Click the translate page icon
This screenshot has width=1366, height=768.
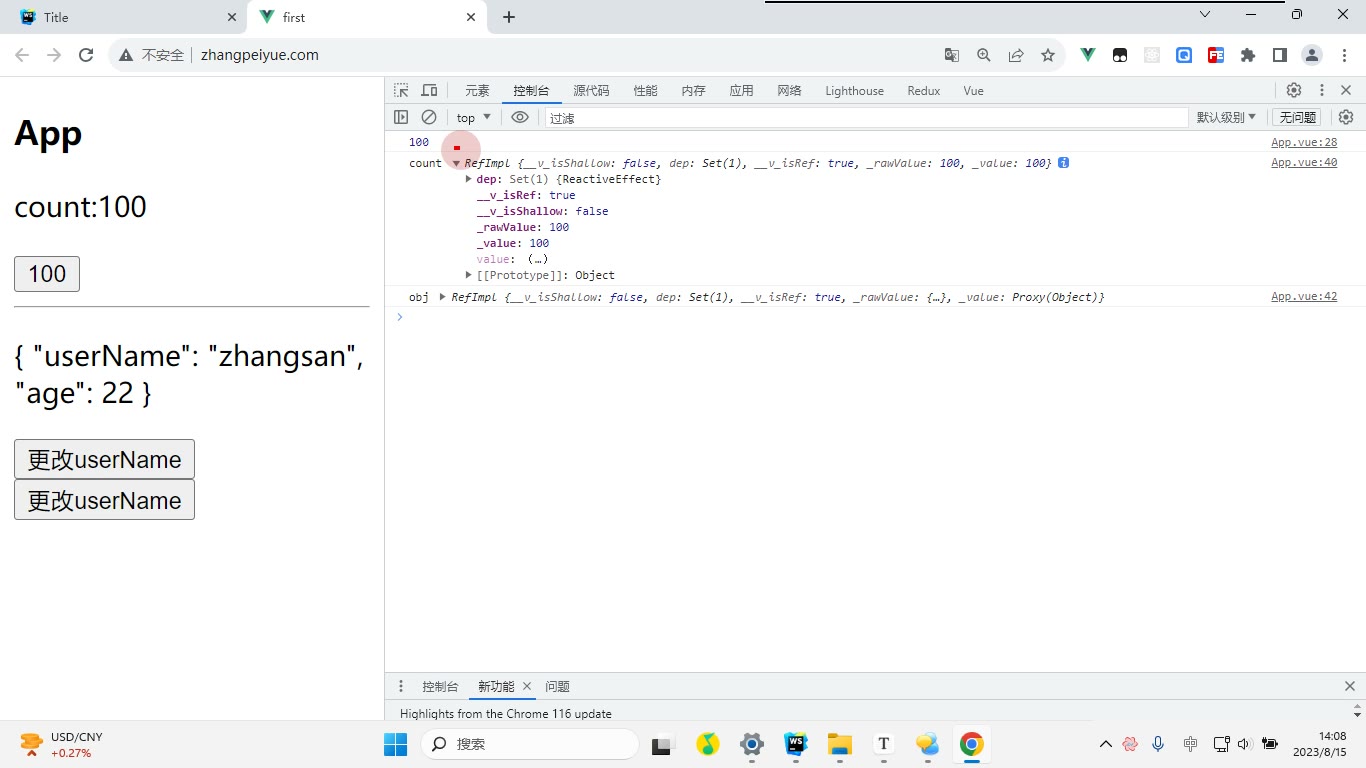tap(952, 55)
